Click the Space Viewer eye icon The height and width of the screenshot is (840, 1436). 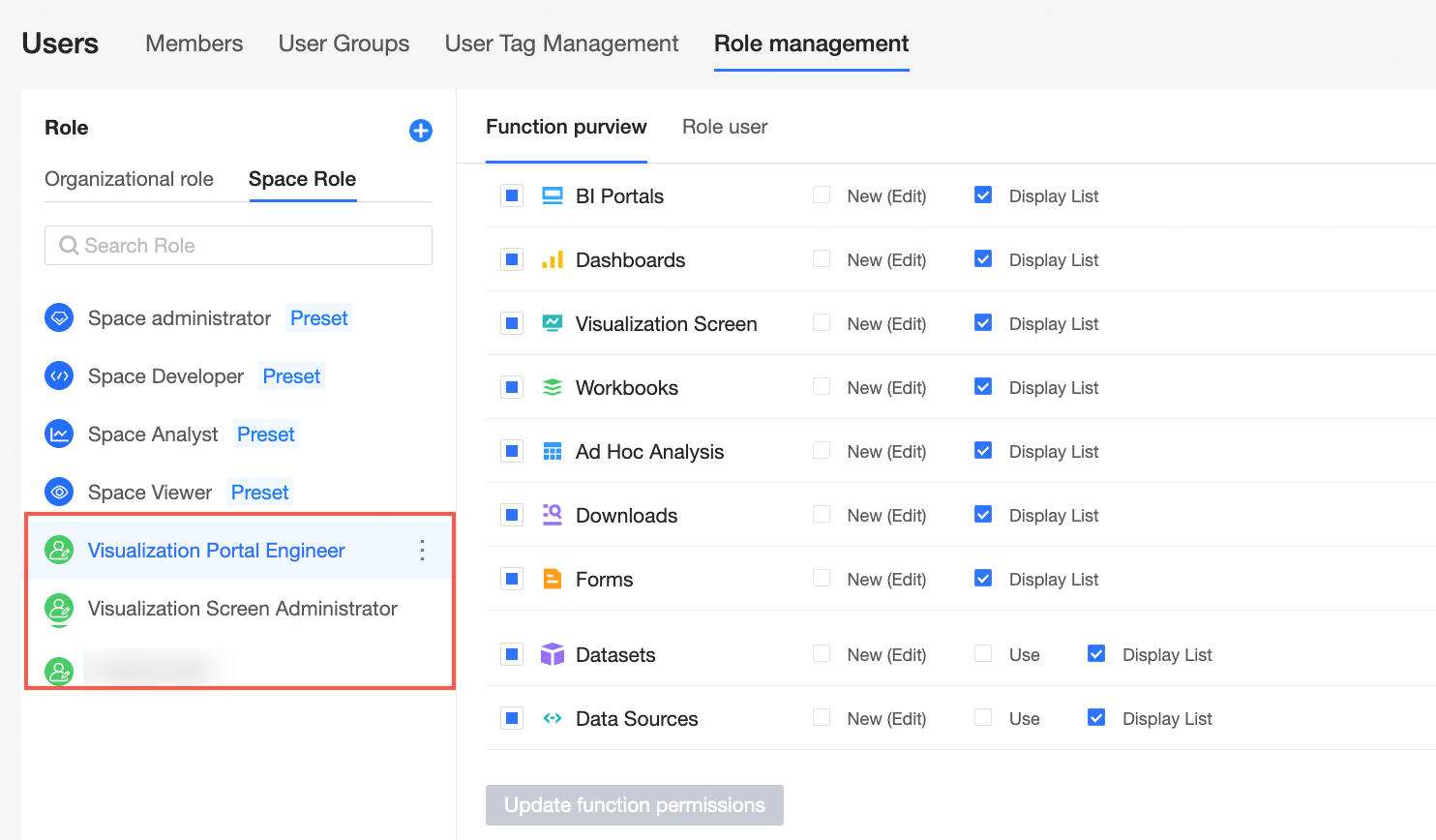[x=59, y=492]
